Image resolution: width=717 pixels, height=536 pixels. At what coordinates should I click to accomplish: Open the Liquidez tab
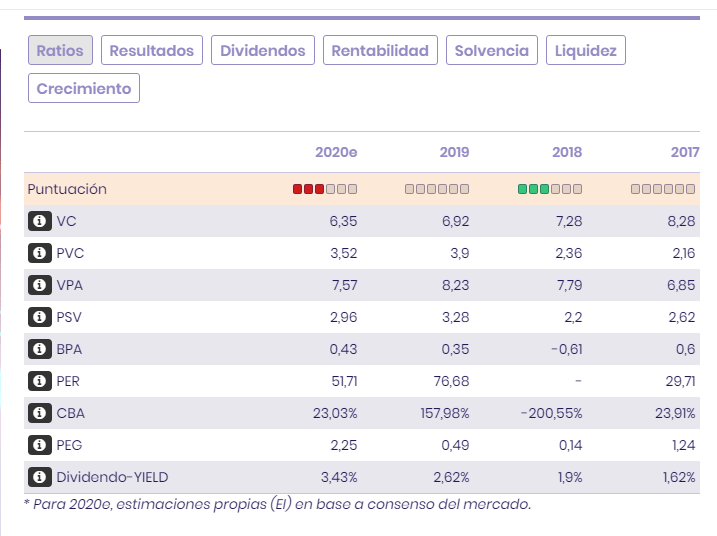click(x=586, y=50)
